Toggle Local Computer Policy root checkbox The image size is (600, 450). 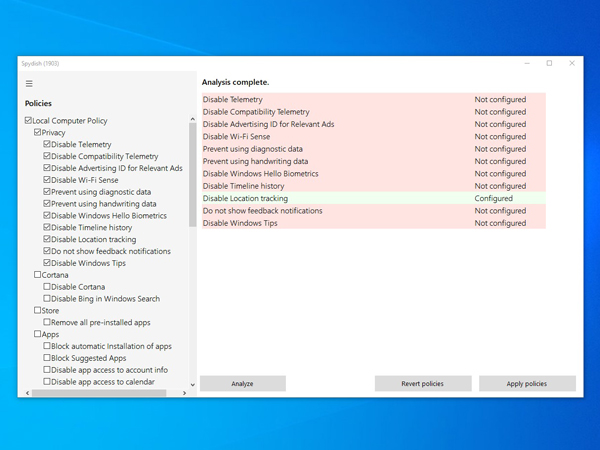[29, 121]
